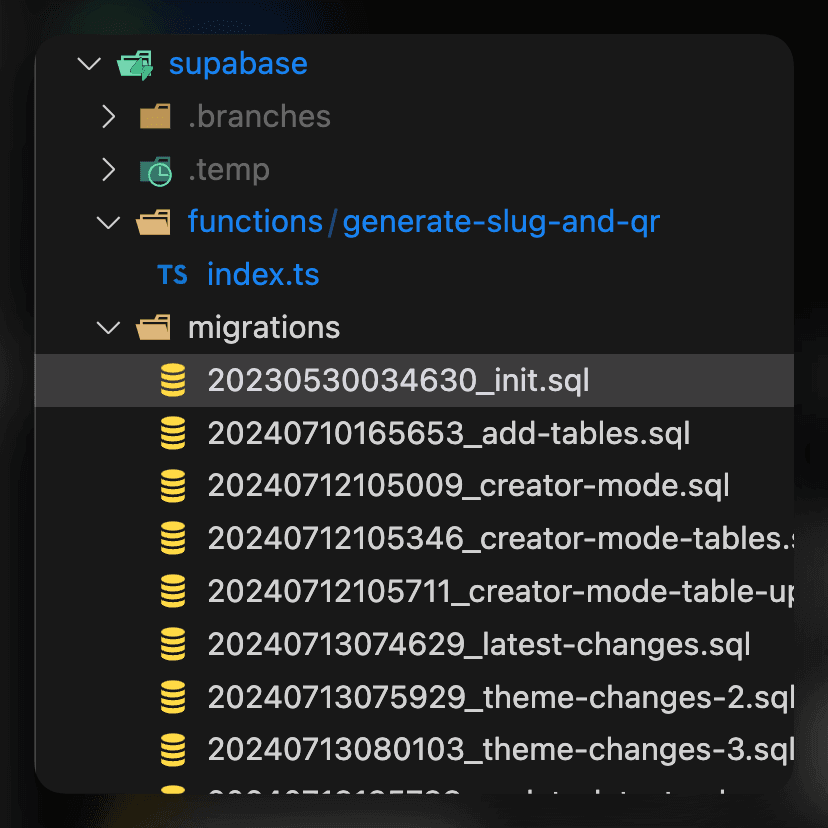
Task: Expand the .temp folder arrow
Action: click(109, 170)
